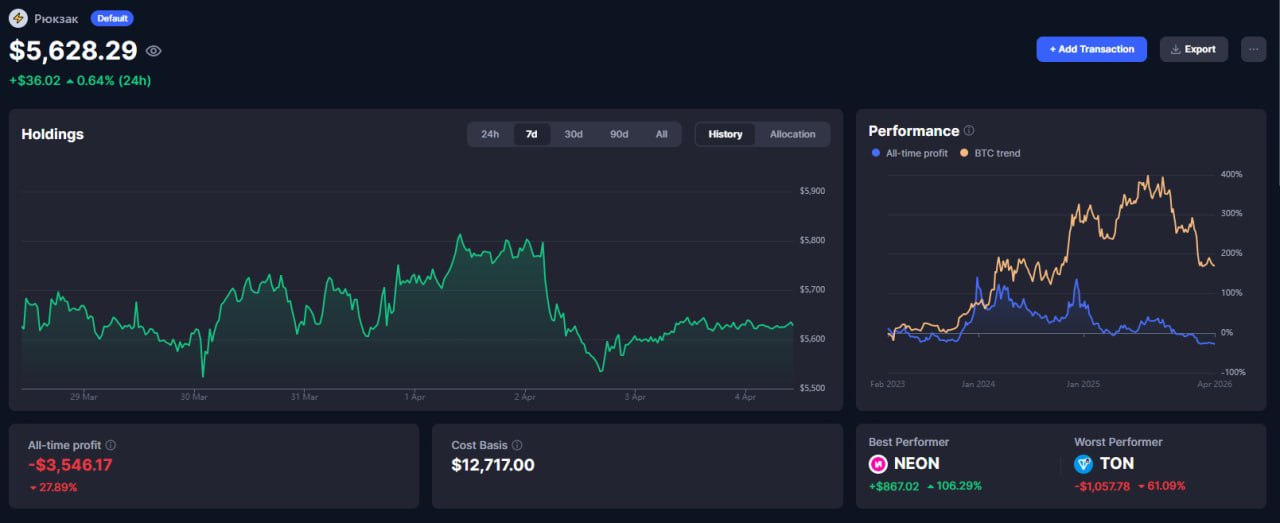Switch to the Allocation view
Image resolution: width=1280 pixels, height=523 pixels.
(x=792, y=134)
